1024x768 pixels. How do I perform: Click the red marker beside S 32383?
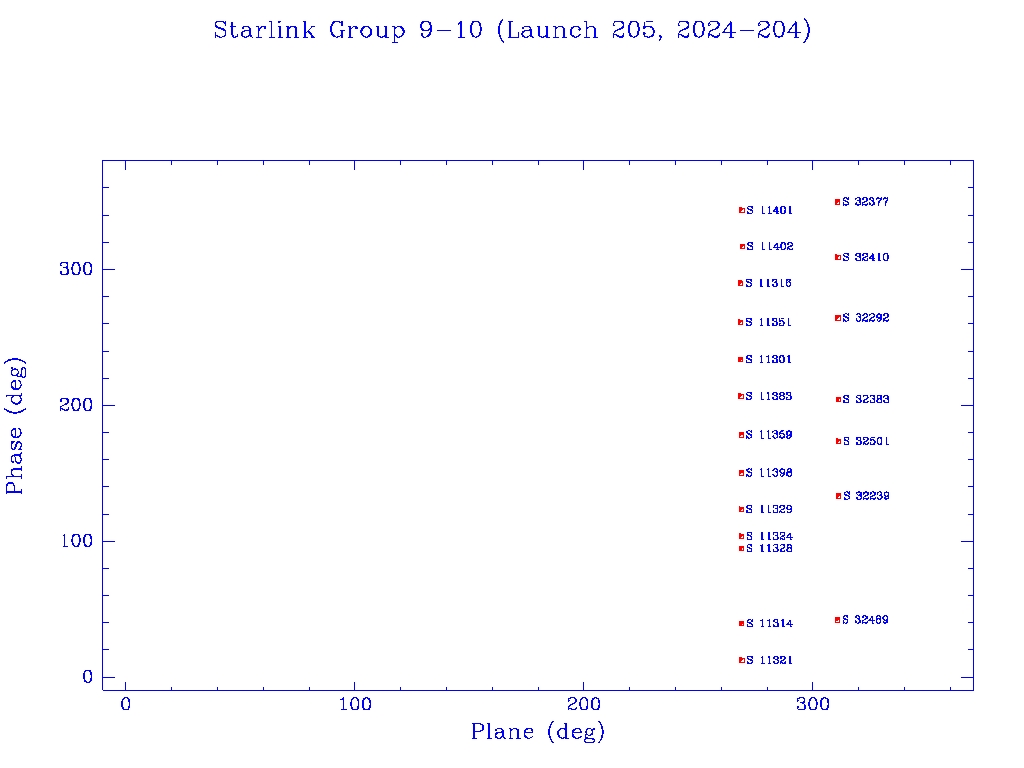pyautogui.click(x=839, y=400)
